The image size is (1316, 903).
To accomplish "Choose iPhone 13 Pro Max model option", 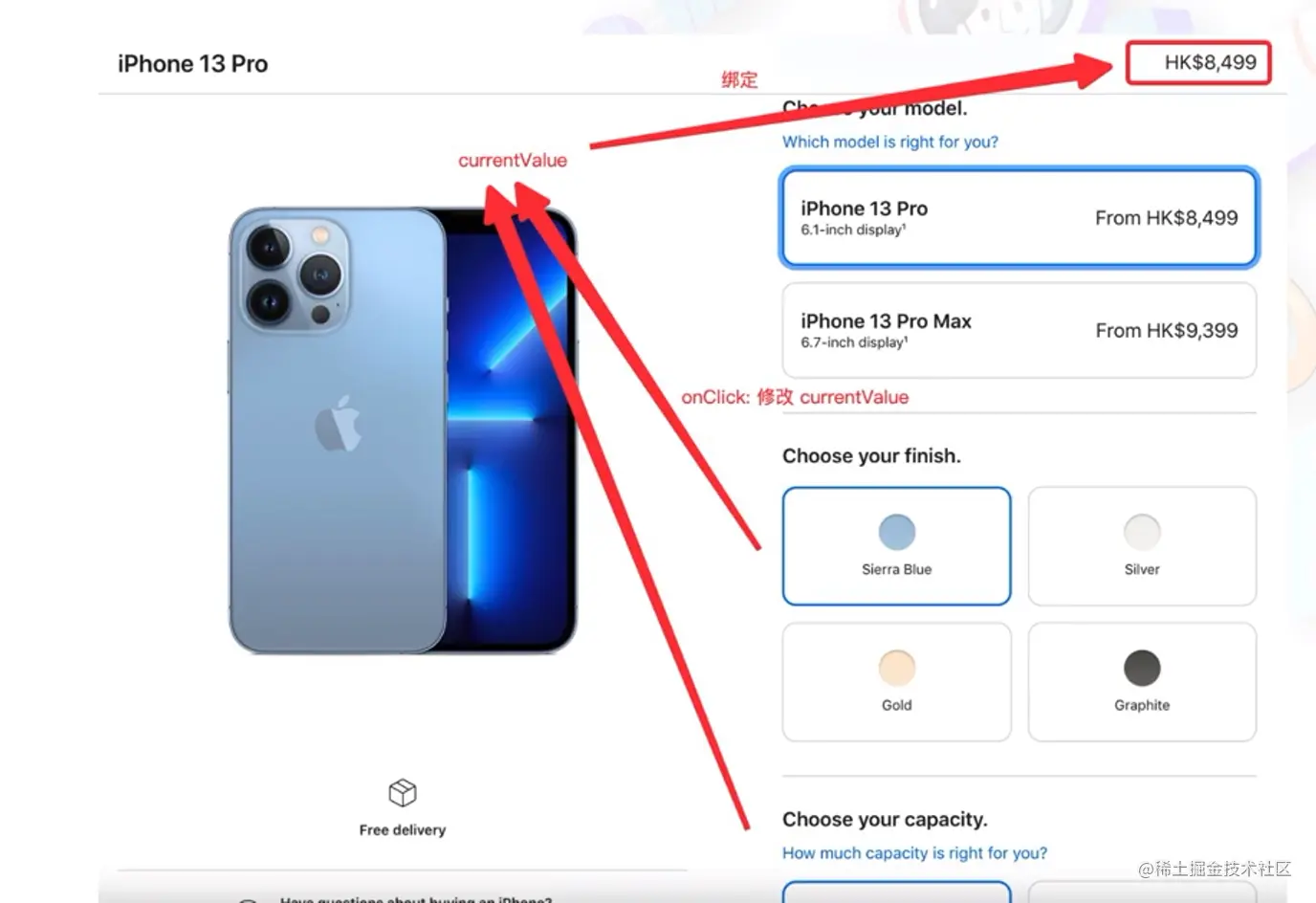I will (1019, 330).
